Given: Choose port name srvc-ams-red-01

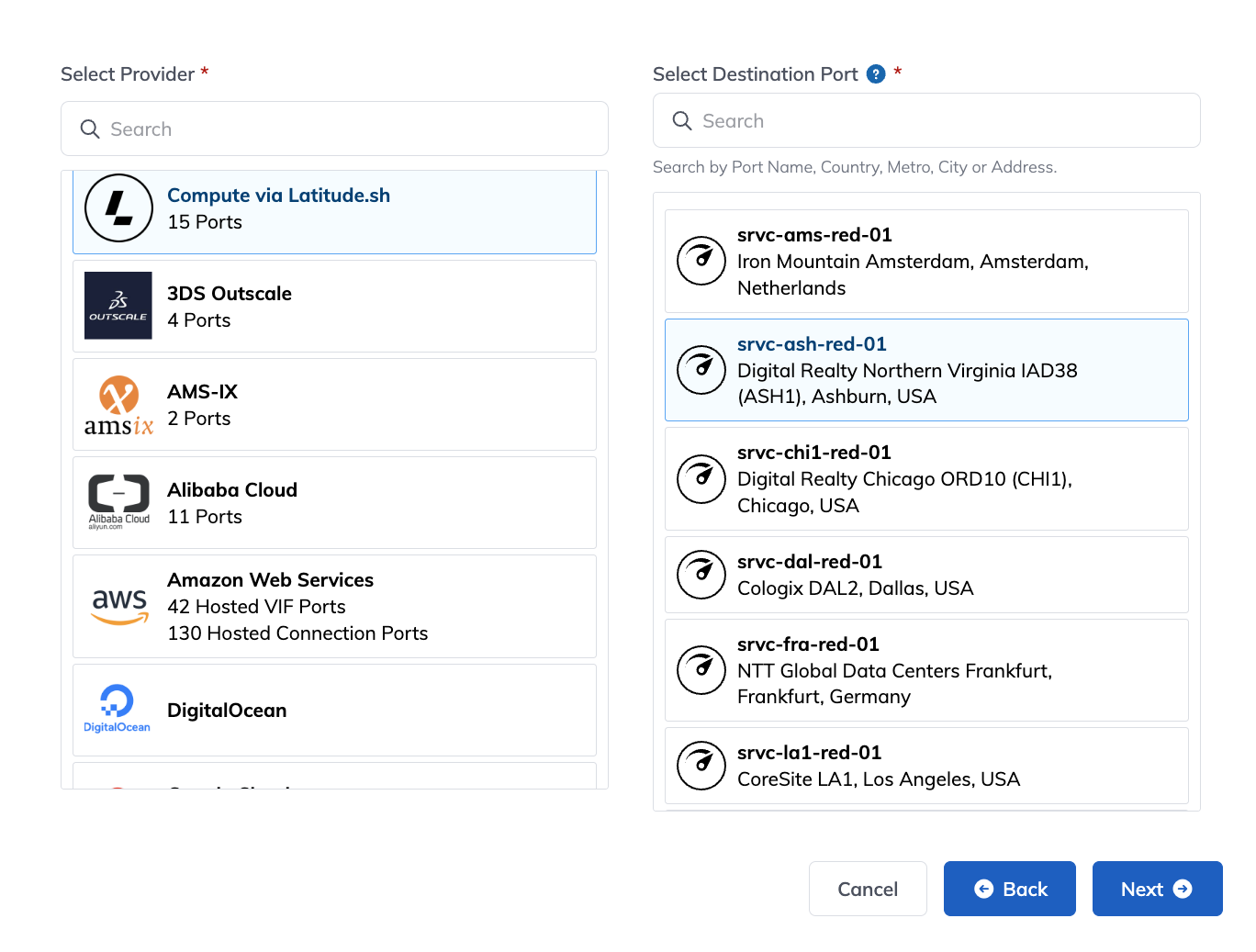Looking at the screenshot, I should (x=814, y=235).
